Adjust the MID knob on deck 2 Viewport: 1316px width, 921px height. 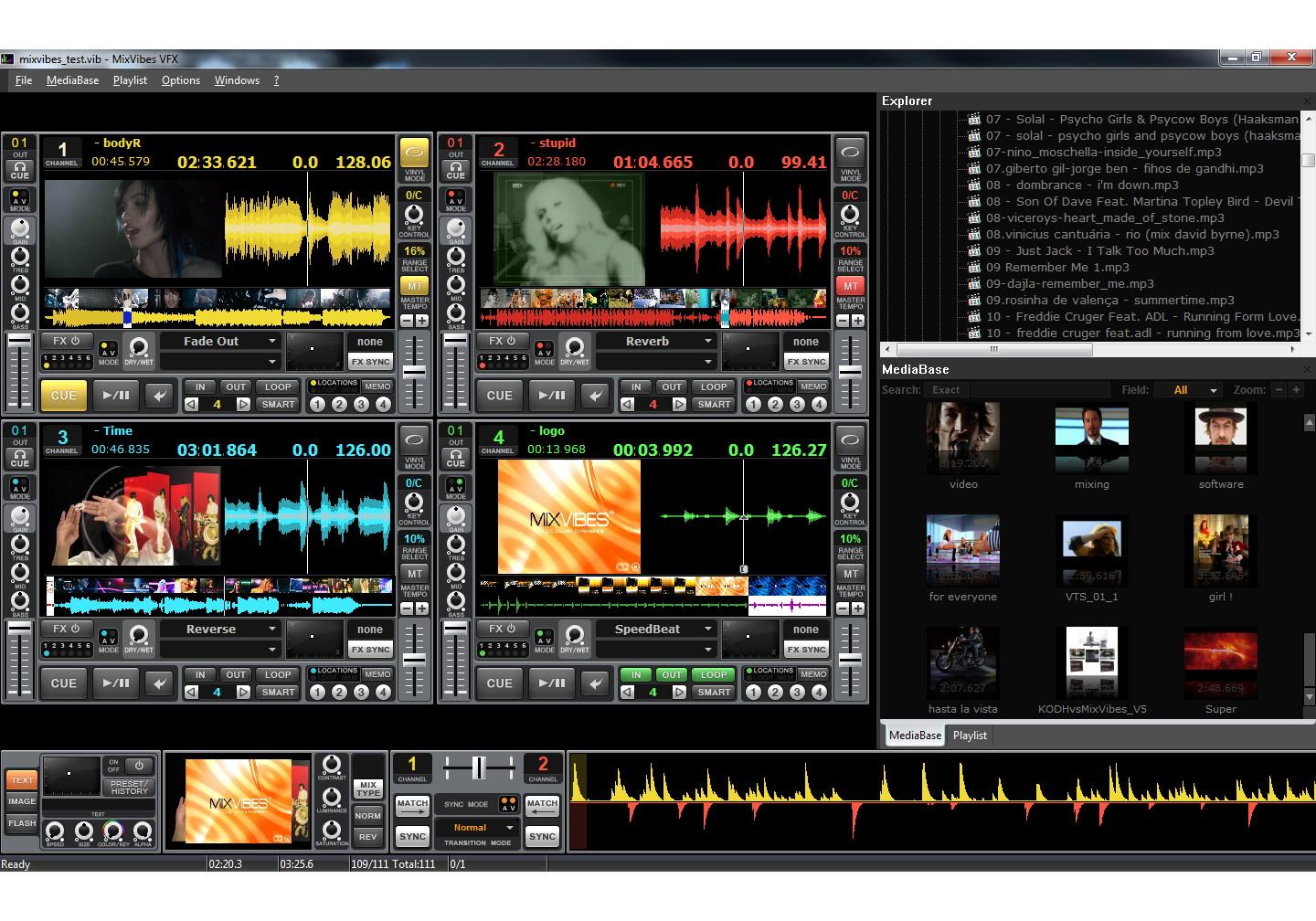point(456,285)
